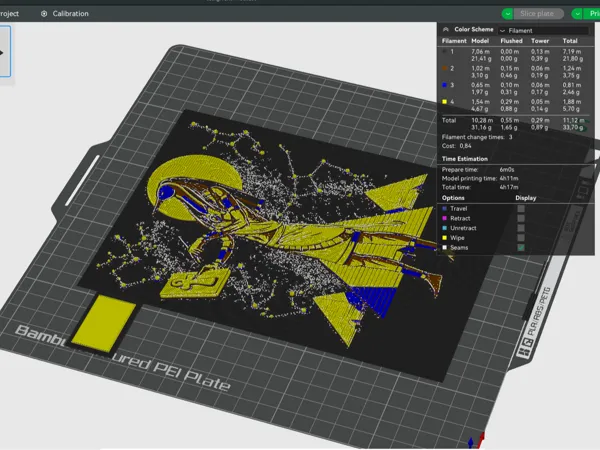Click the yellow prime tower on the plate

(x=103, y=322)
